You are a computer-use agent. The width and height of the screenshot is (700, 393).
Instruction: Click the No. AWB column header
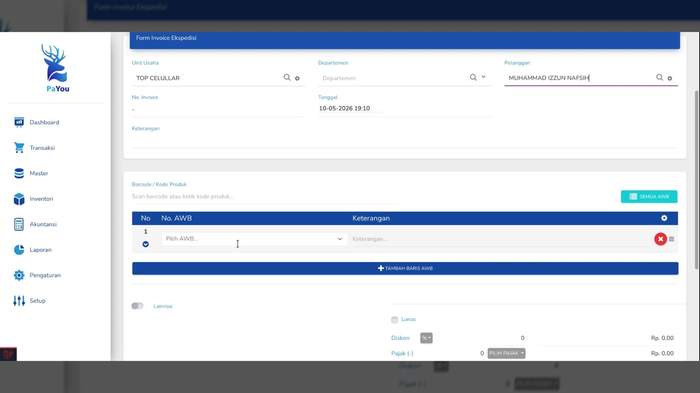[x=176, y=218]
